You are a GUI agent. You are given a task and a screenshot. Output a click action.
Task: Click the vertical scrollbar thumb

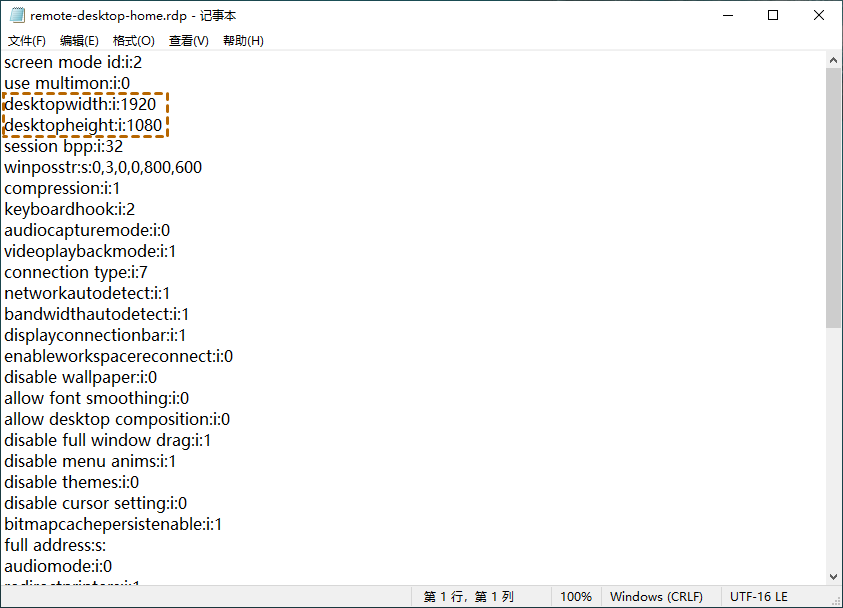(x=833, y=198)
